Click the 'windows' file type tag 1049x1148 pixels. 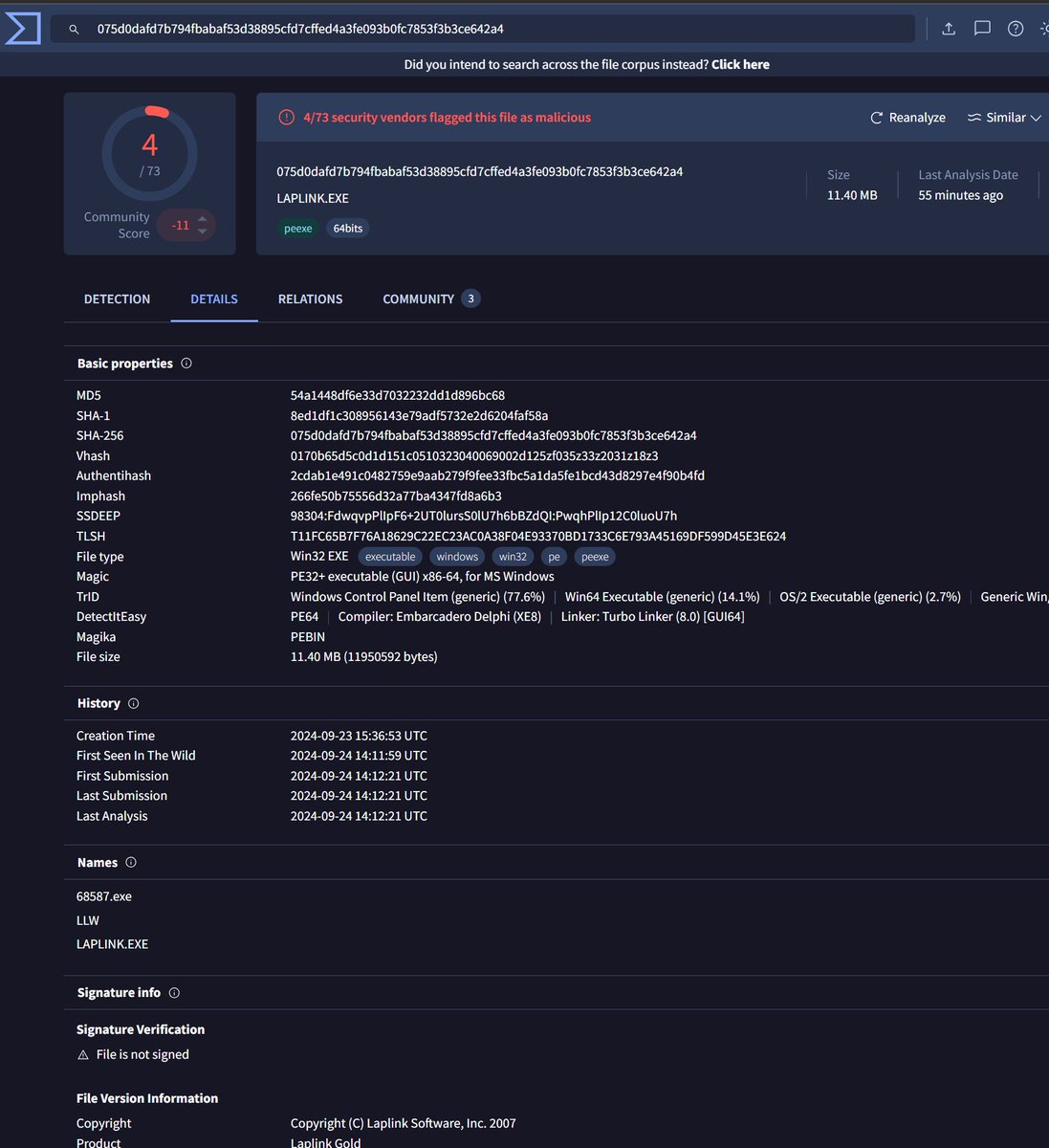tap(457, 557)
